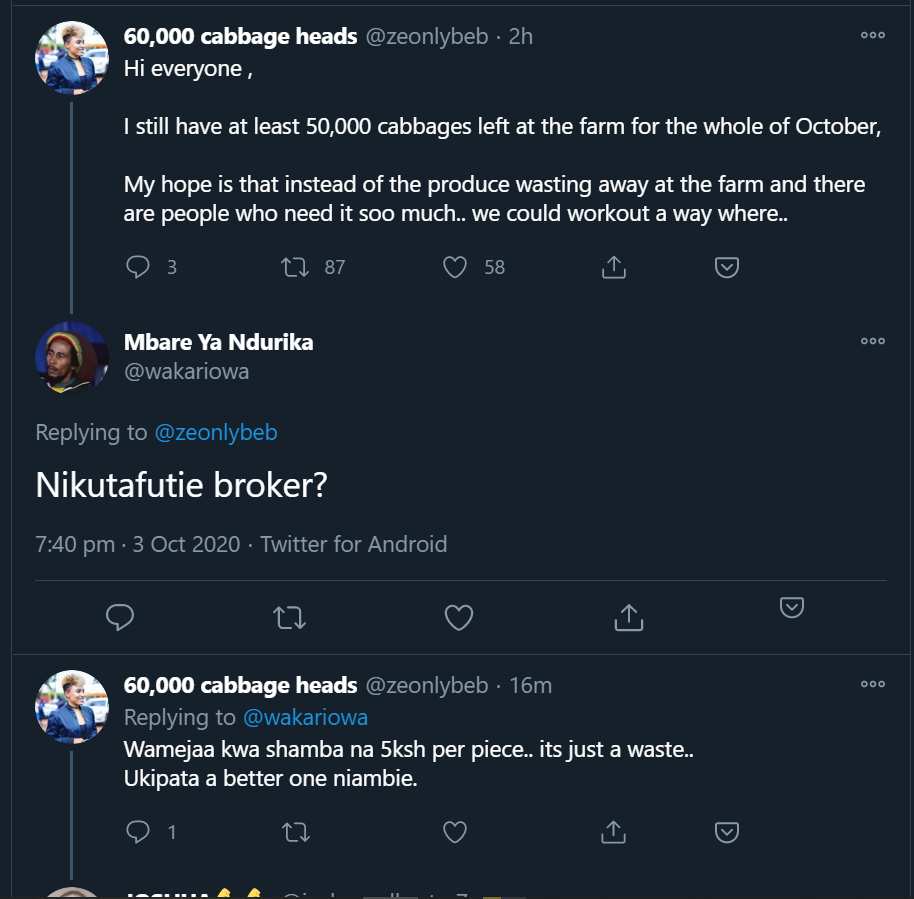This screenshot has width=914, height=899.
Task: Open Pocket save icon on first tweet
Action: pyautogui.click(x=727, y=267)
